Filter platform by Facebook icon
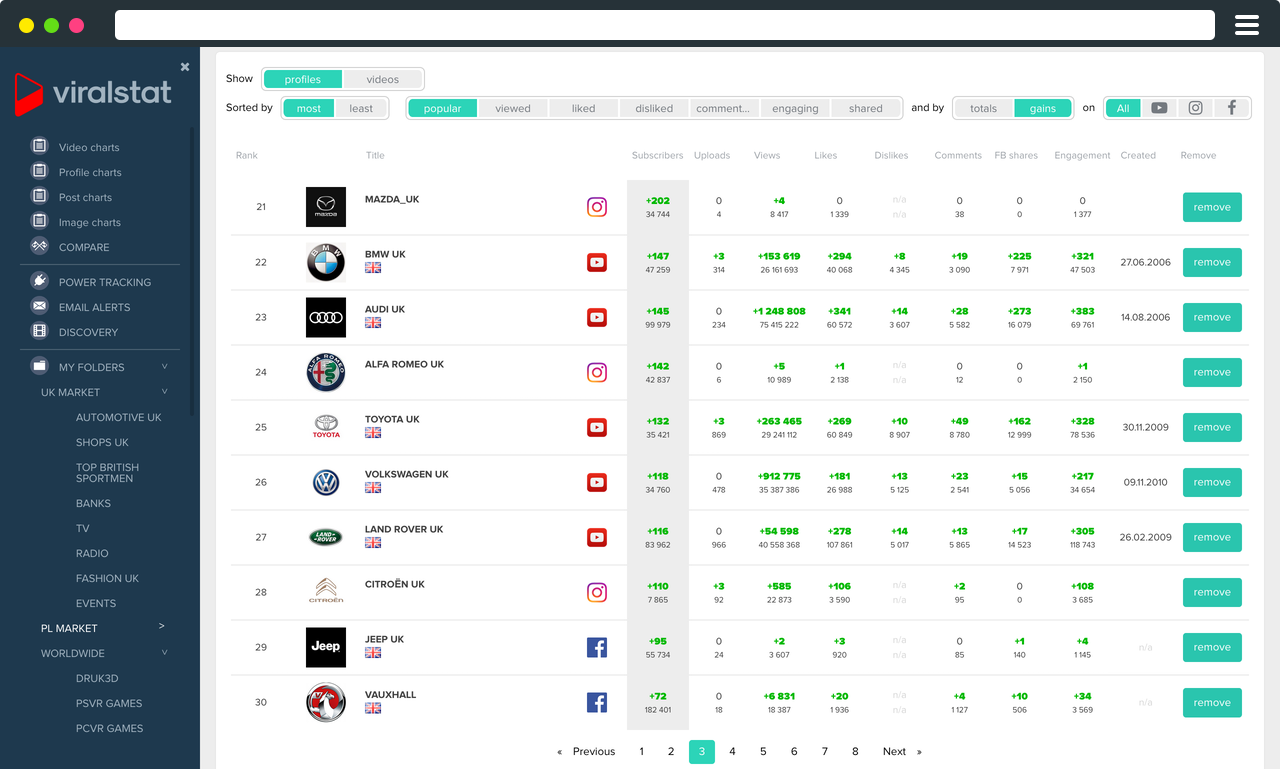The width and height of the screenshot is (1280, 769). point(1231,108)
